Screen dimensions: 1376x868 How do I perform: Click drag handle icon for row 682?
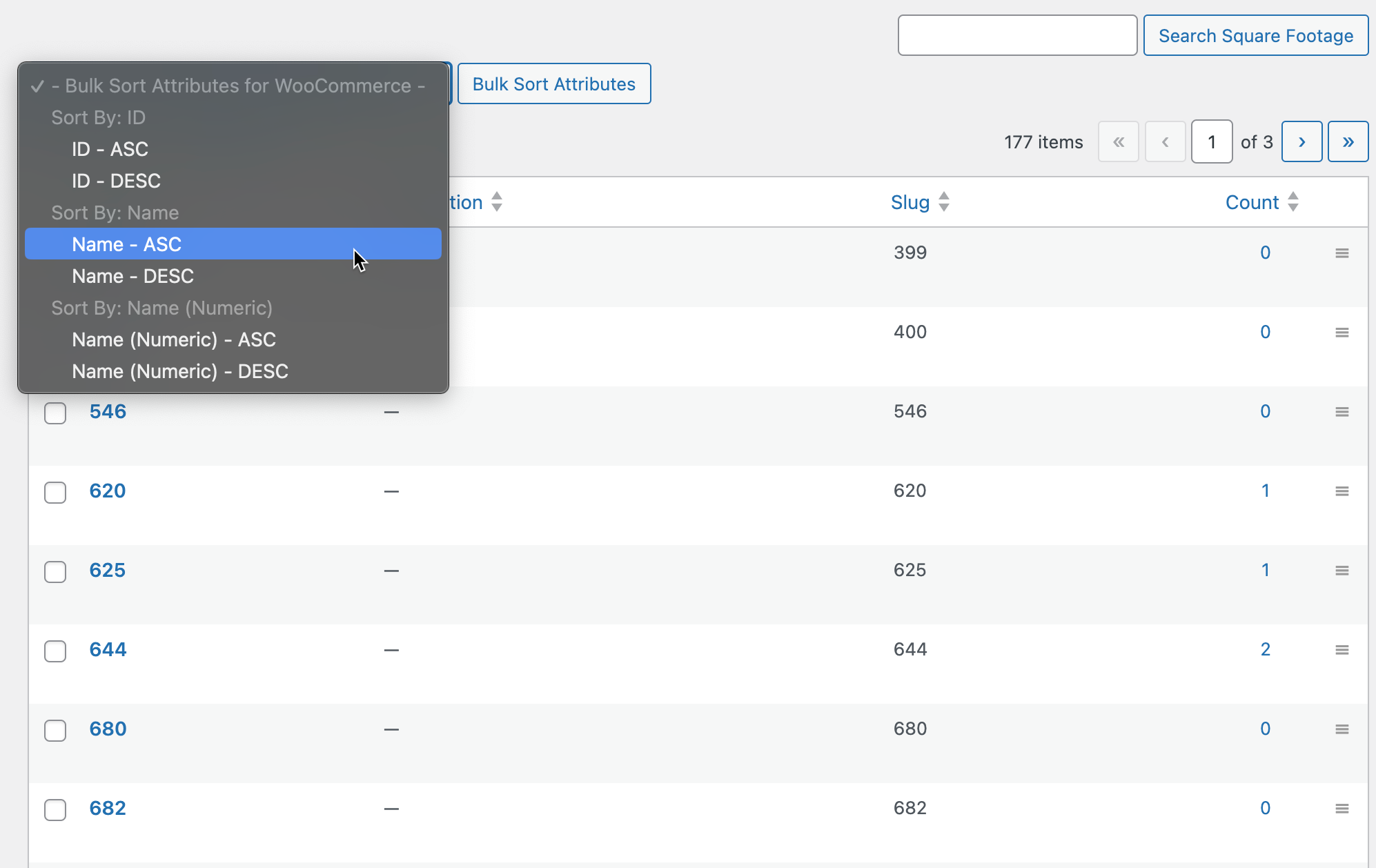point(1341,809)
